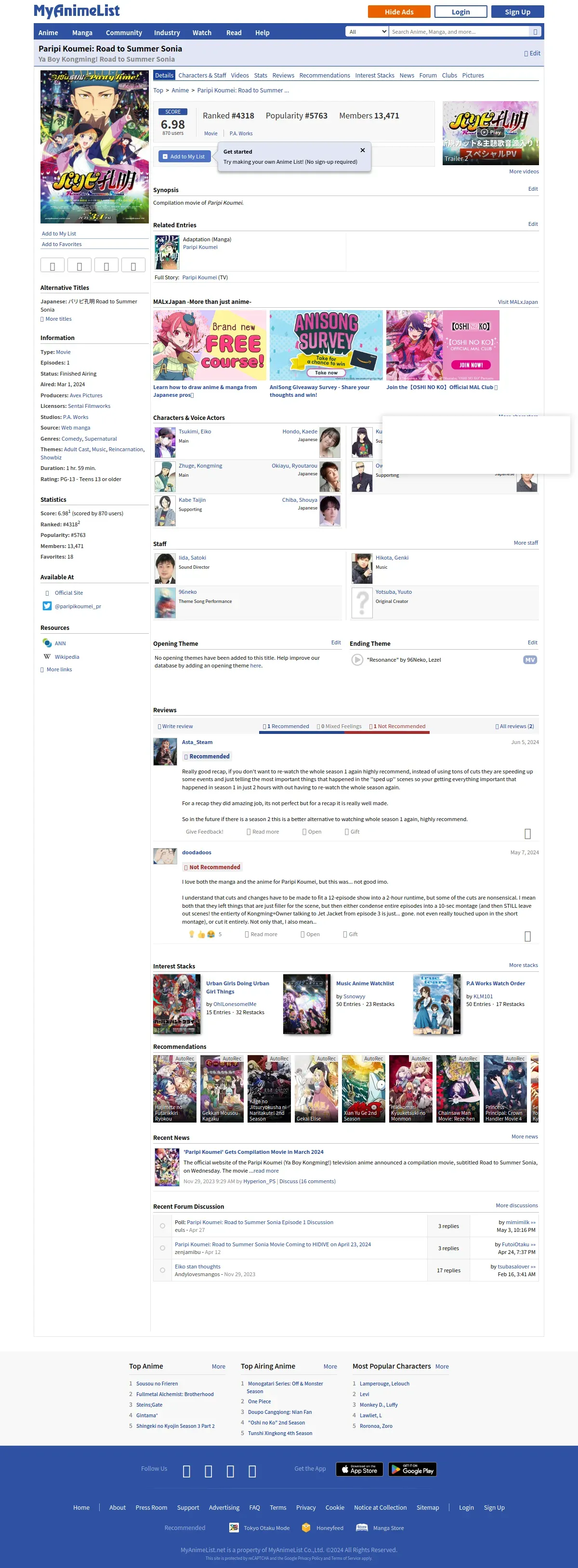This screenshot has height=1568, width=578.
Task: Click Add to My List button
Action: [184, 157]
